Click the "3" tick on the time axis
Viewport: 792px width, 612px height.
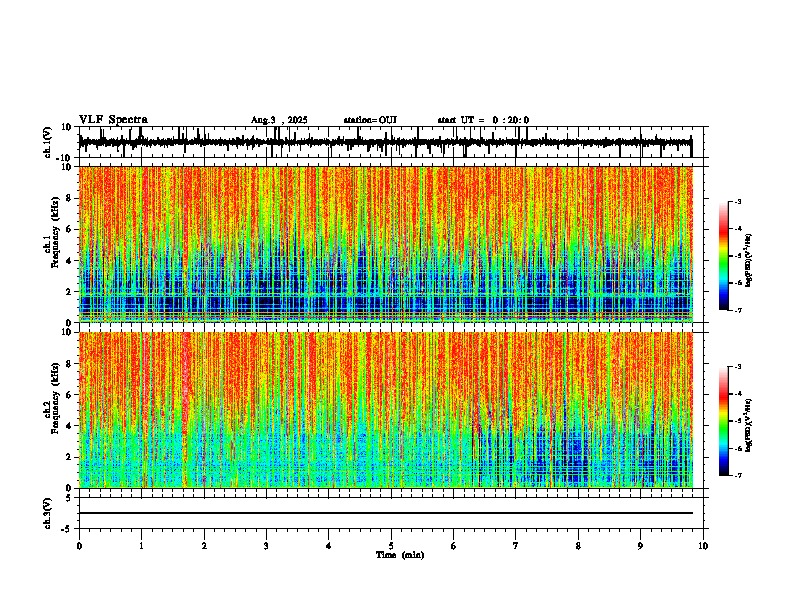(266, 546)
